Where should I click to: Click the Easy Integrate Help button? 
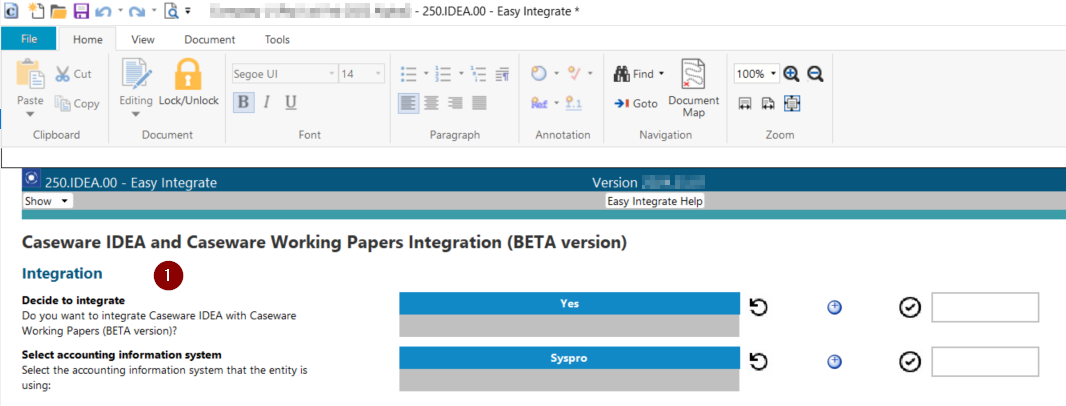pos(655,201)
